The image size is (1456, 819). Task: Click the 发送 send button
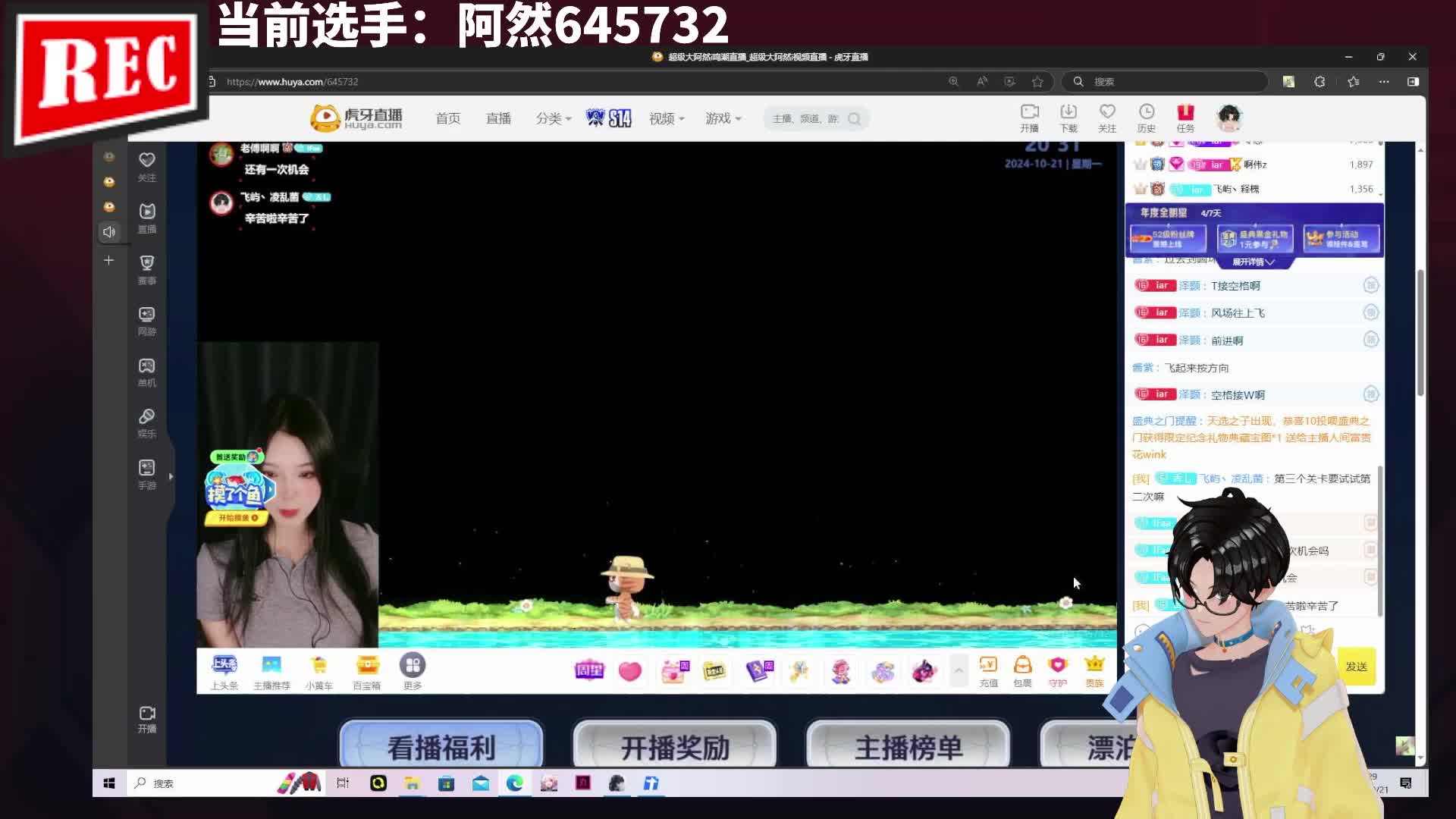[x=1357, y=667]
